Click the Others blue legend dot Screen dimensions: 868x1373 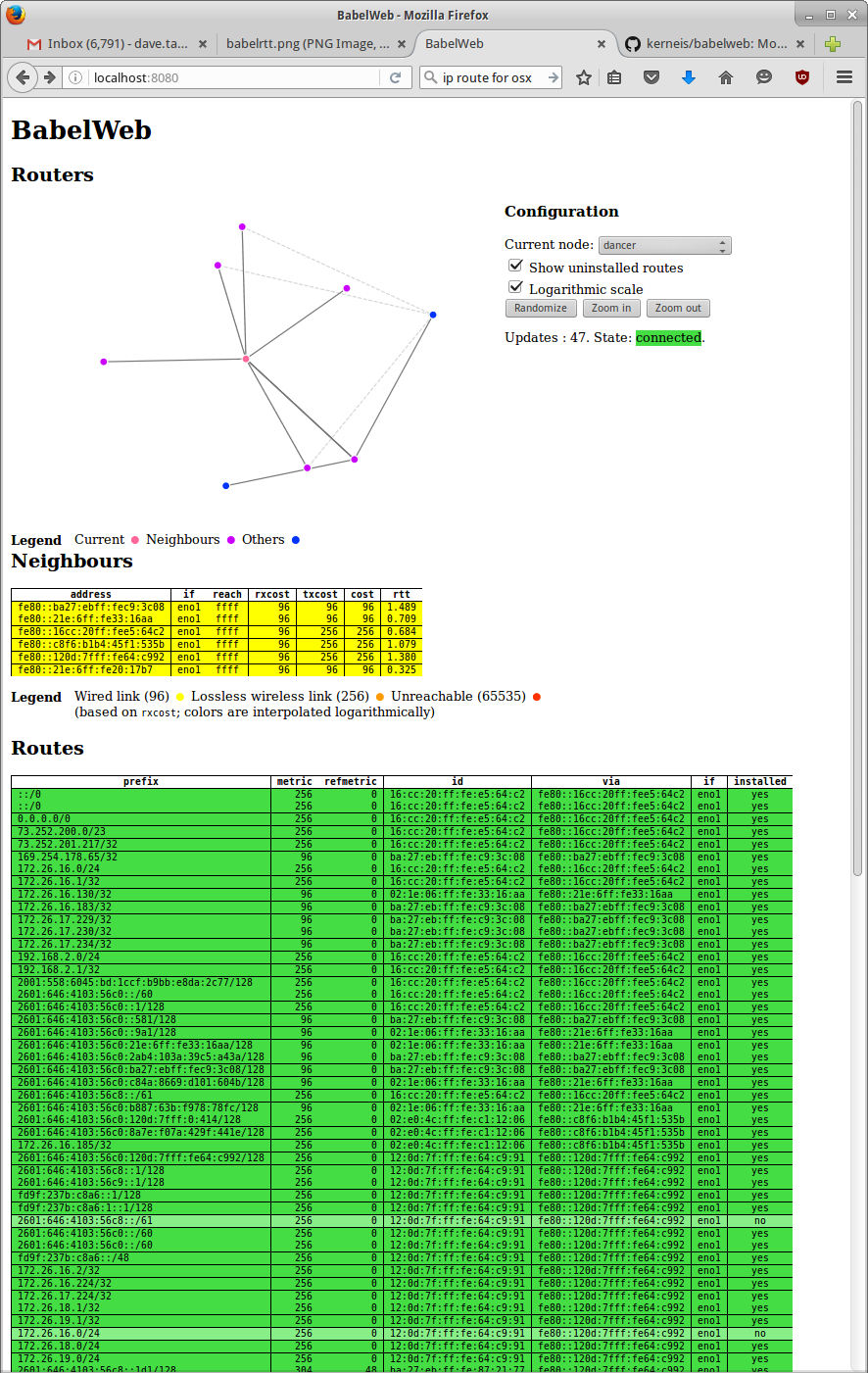(296, 540)
